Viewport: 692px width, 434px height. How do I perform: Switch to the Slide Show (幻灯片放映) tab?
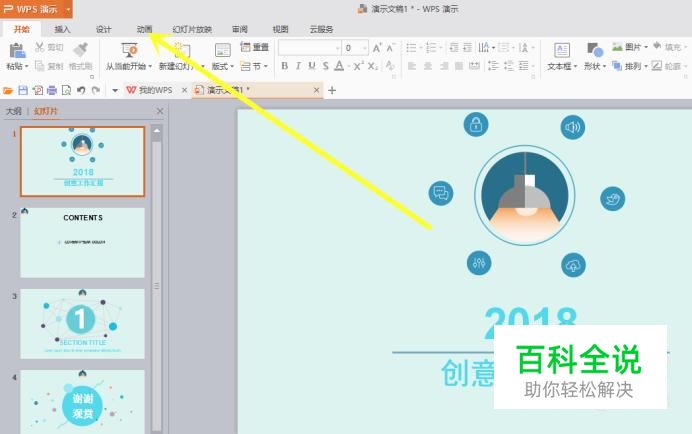[x=192, y=29]
